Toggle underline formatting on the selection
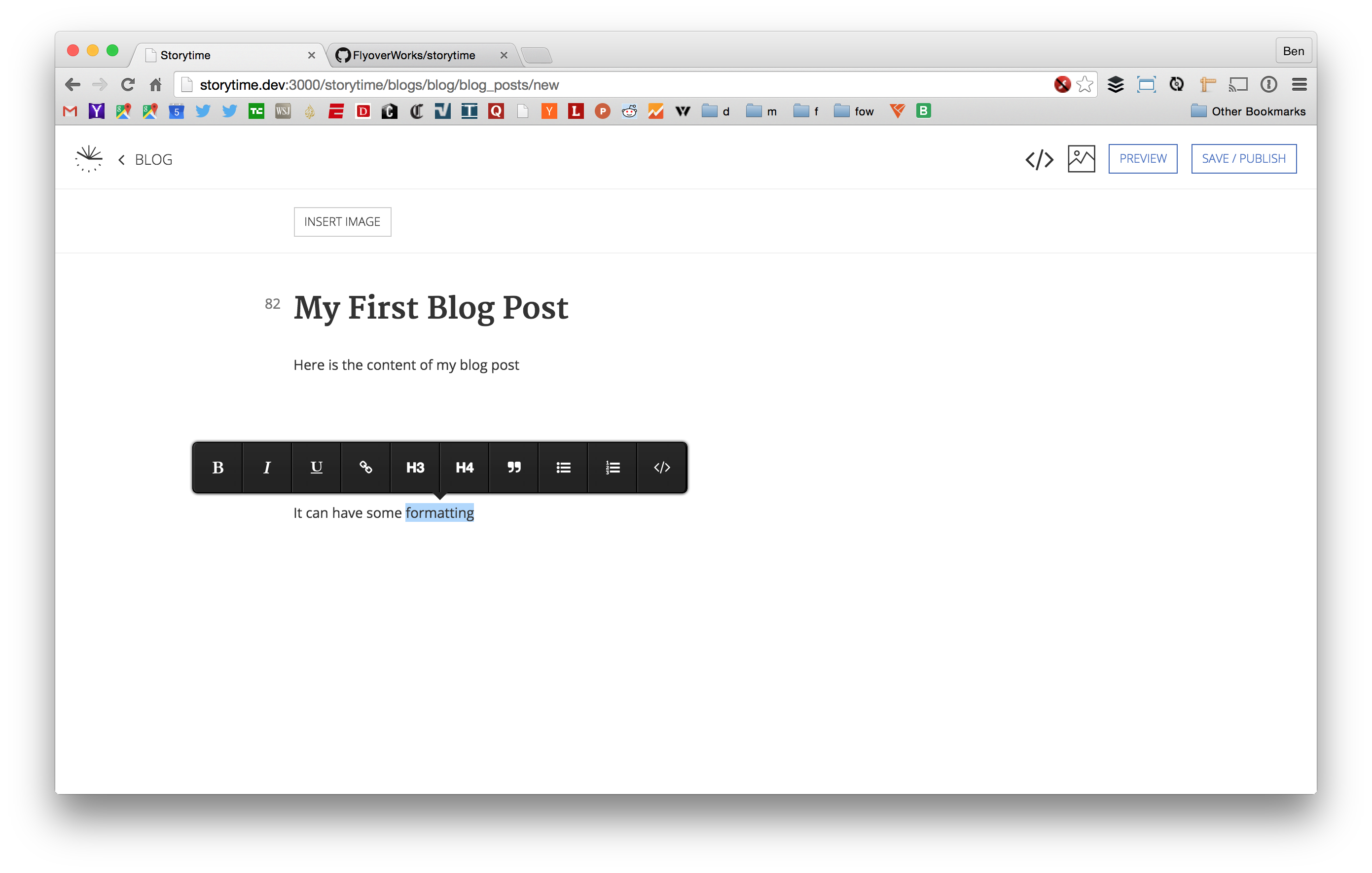1372x873 pixels. coord(316,467)
